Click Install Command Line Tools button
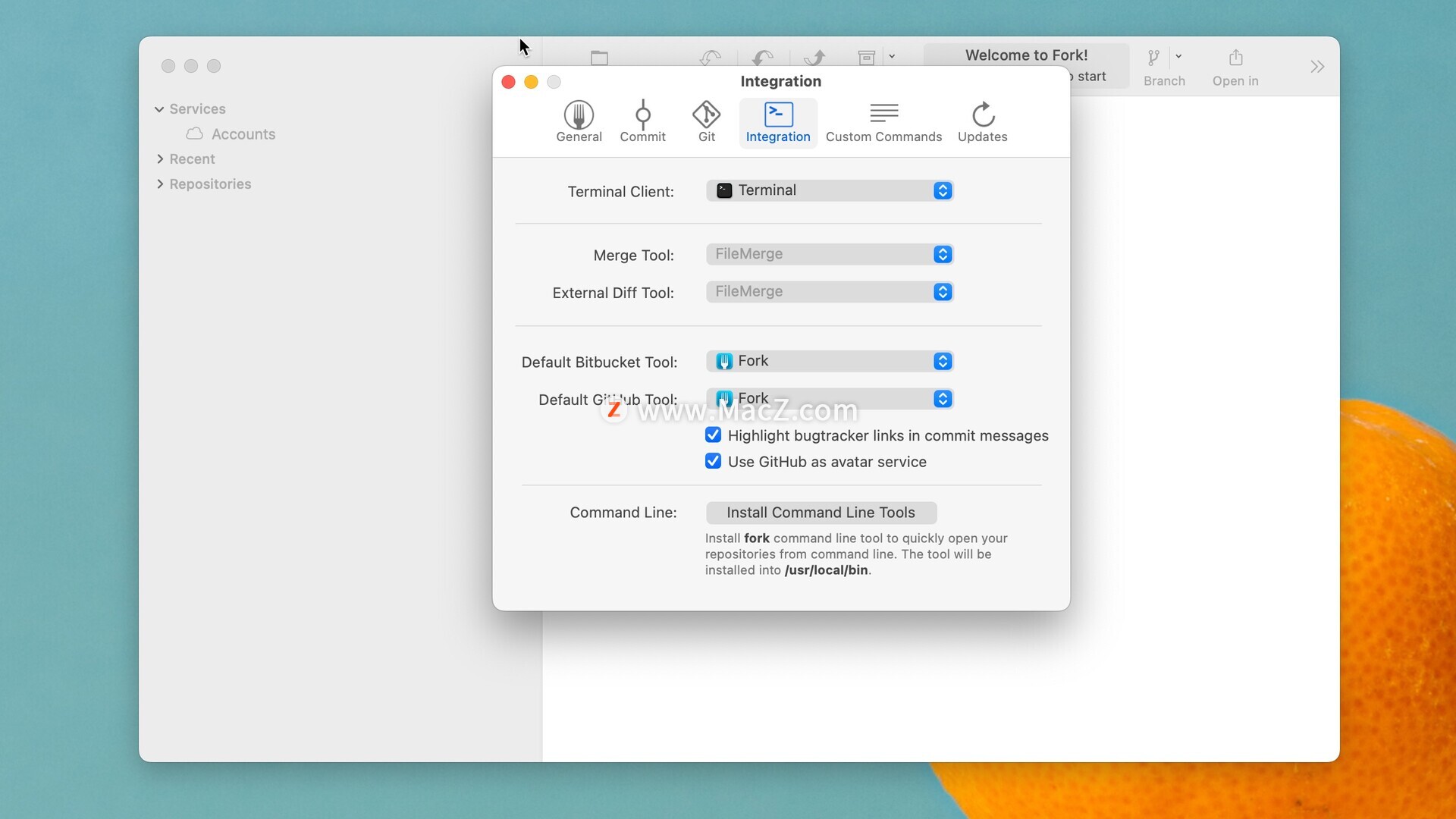This screenshot has height=819, width=1456. [x=821, y=513]
